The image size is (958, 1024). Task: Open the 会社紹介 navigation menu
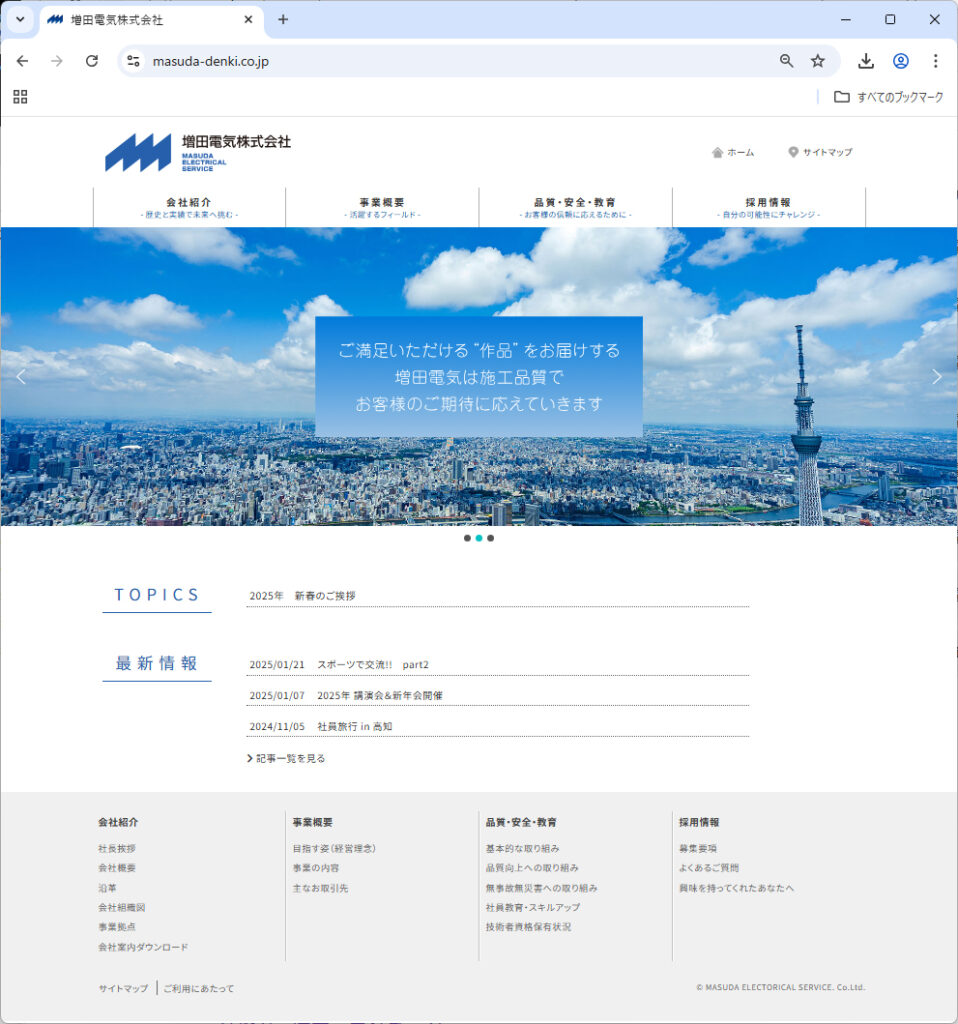pos(189,207)
